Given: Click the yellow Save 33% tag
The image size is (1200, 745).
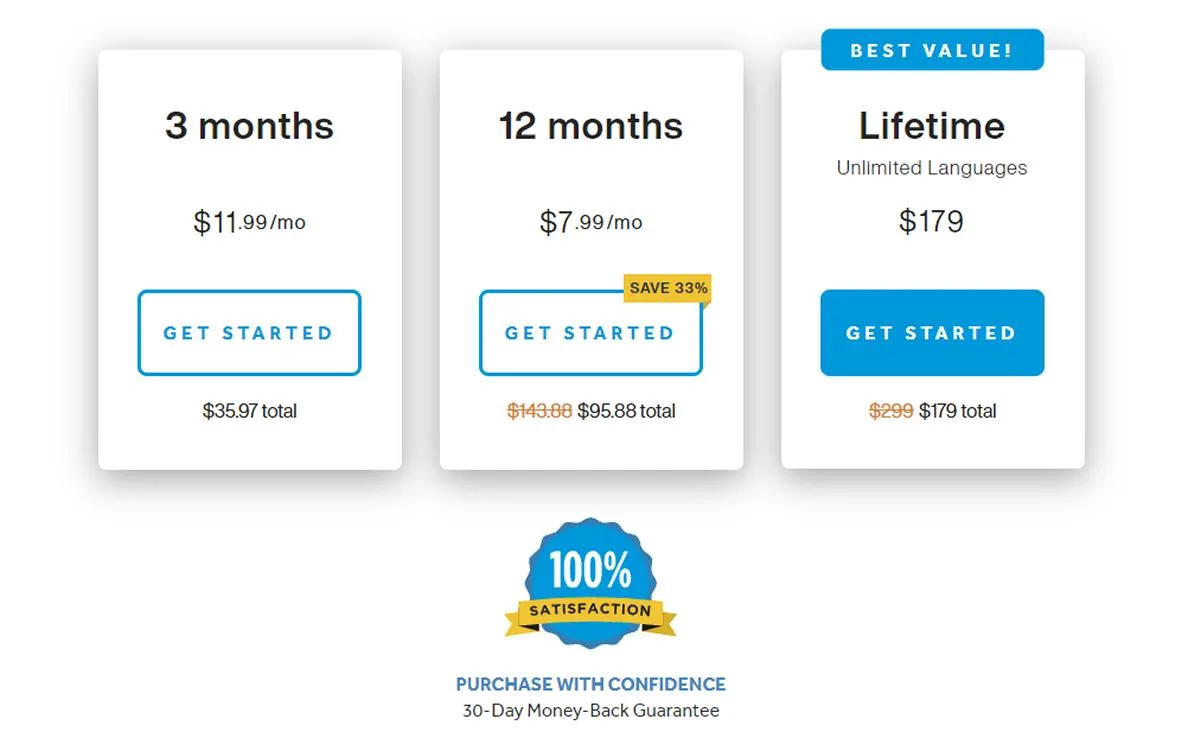Looking at the screenshot, I should tap(668, 288).
